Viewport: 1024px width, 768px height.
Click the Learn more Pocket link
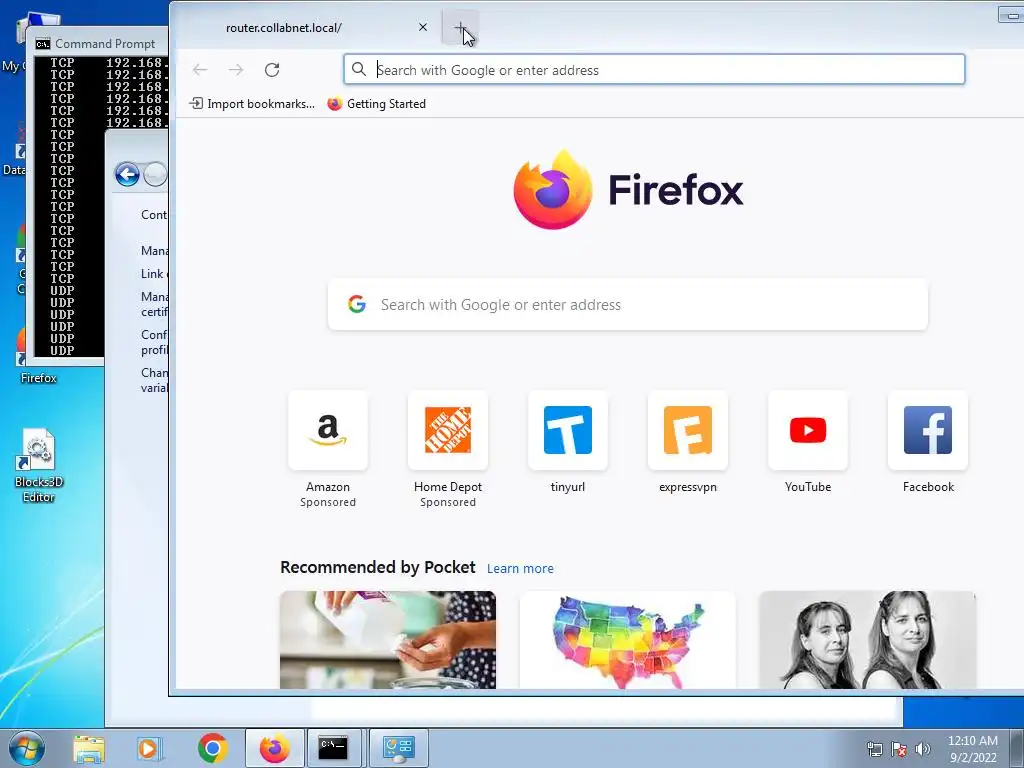(x=520, y=568)
